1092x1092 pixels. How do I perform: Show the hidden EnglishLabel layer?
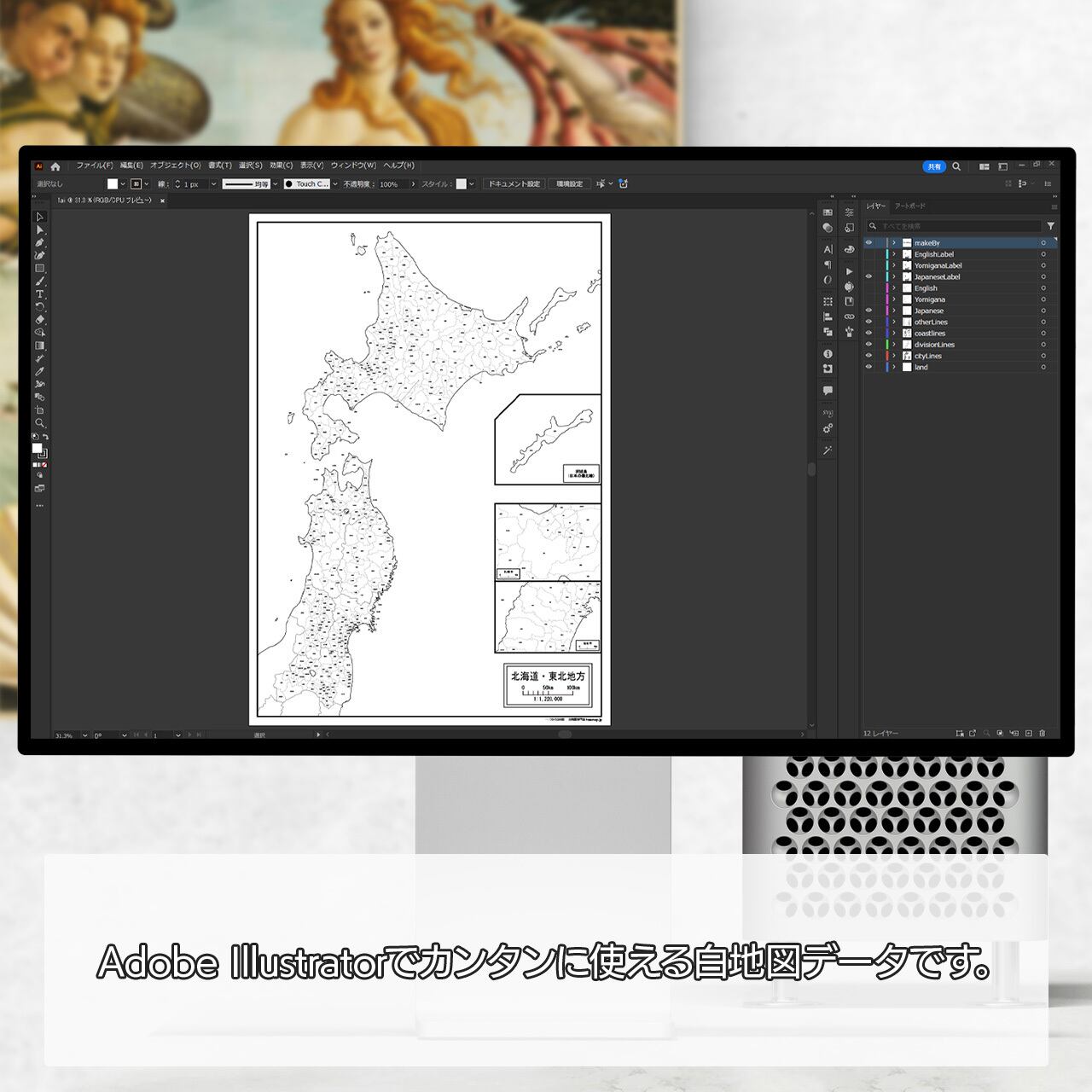tap(868, 254)
